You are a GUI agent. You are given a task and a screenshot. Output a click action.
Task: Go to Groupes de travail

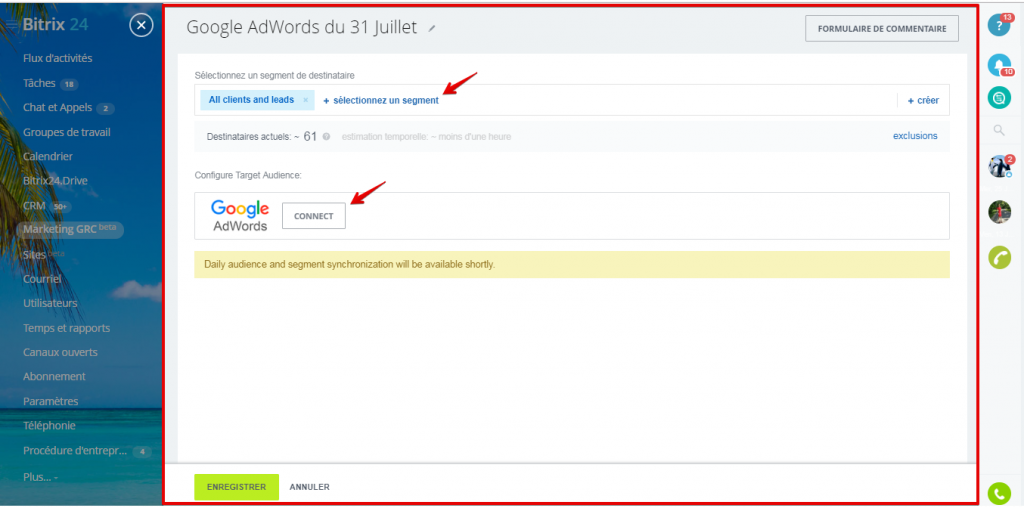point(67,132)
